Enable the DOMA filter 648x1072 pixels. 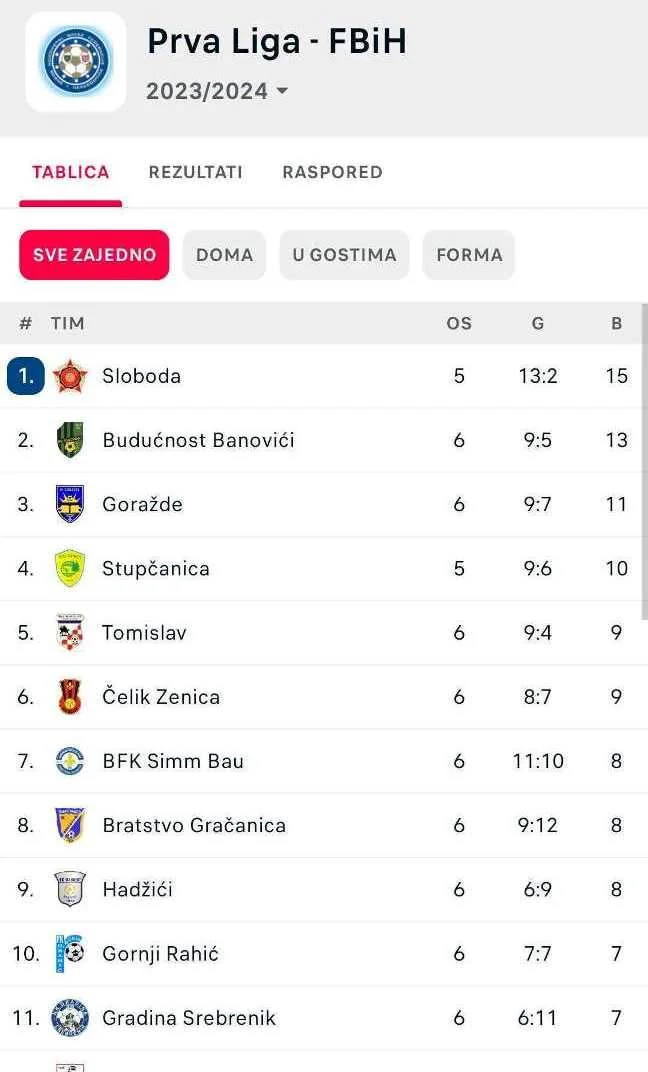pyautogui.click(x=224, y=255)
